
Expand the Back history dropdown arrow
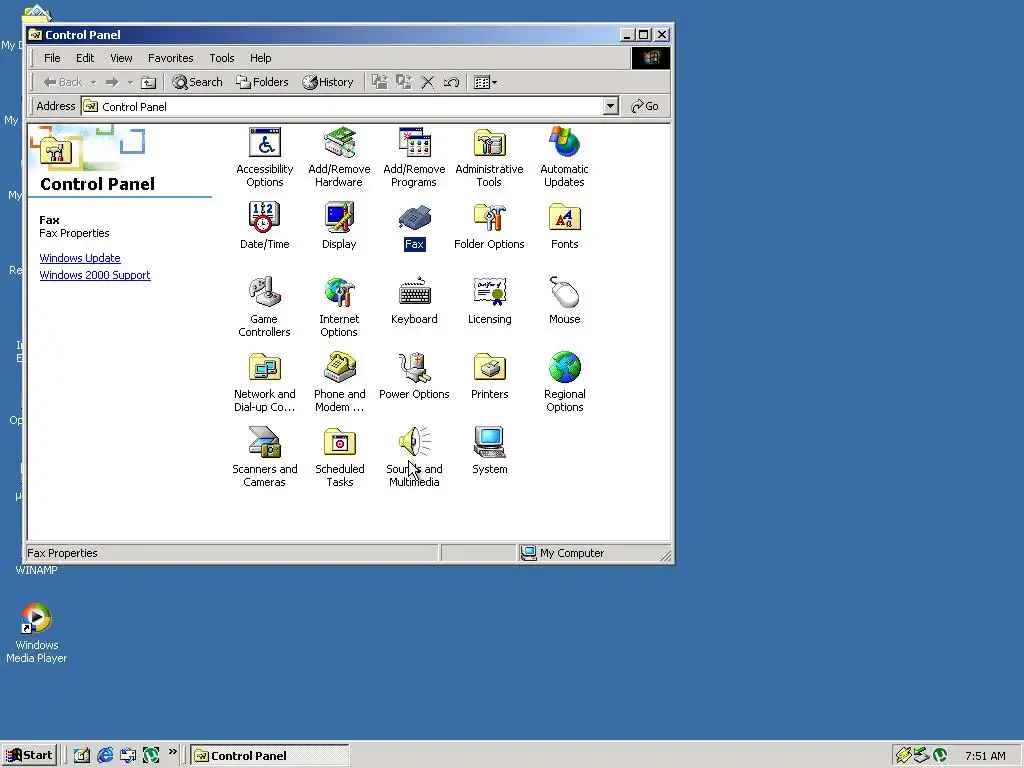93,82
